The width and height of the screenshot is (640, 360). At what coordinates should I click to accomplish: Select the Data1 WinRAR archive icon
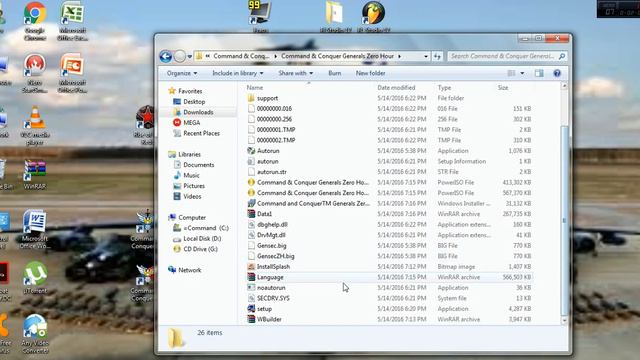coord(251,214)
